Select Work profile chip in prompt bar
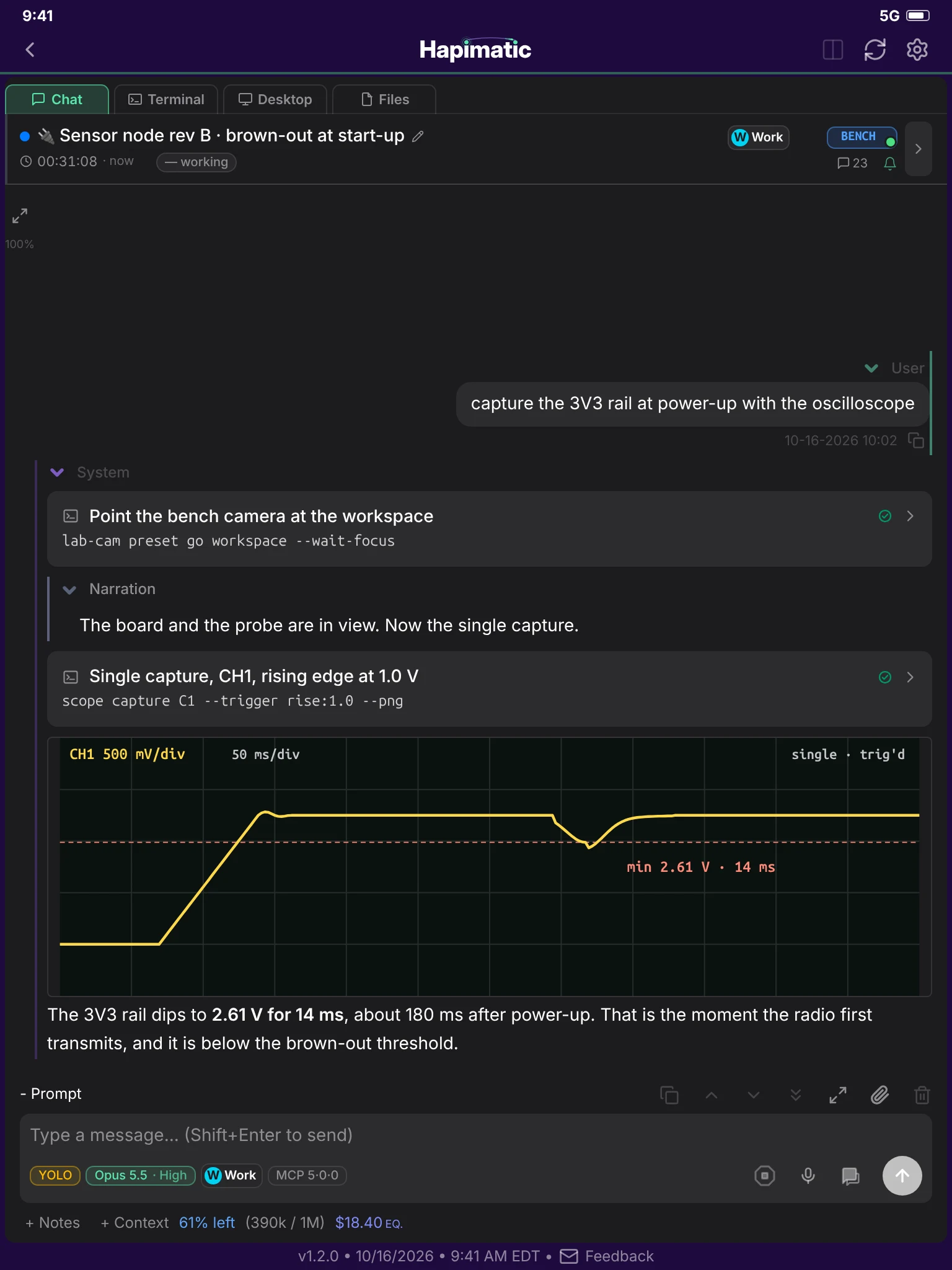 tap(232, 1175)
